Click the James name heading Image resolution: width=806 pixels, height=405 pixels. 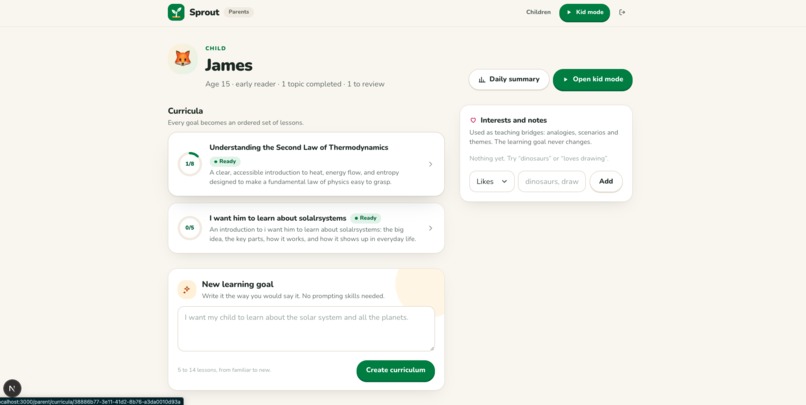pos(229,65)
